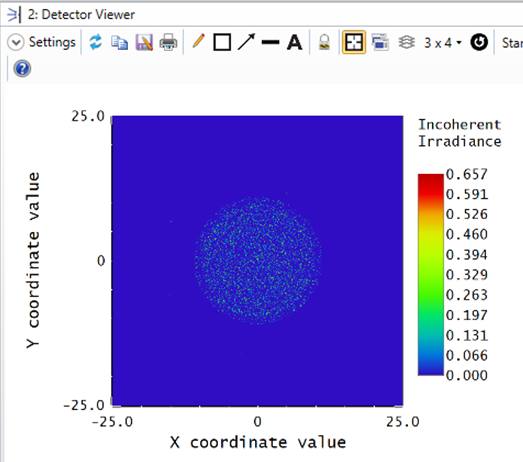Click the print icon

click(168, 42)
